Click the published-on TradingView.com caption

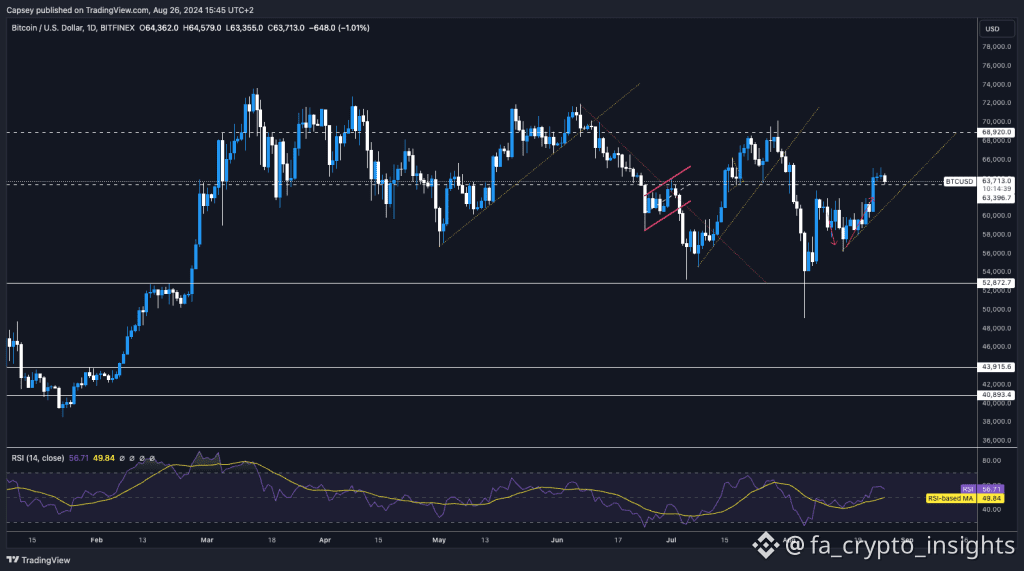click(129, 10)
